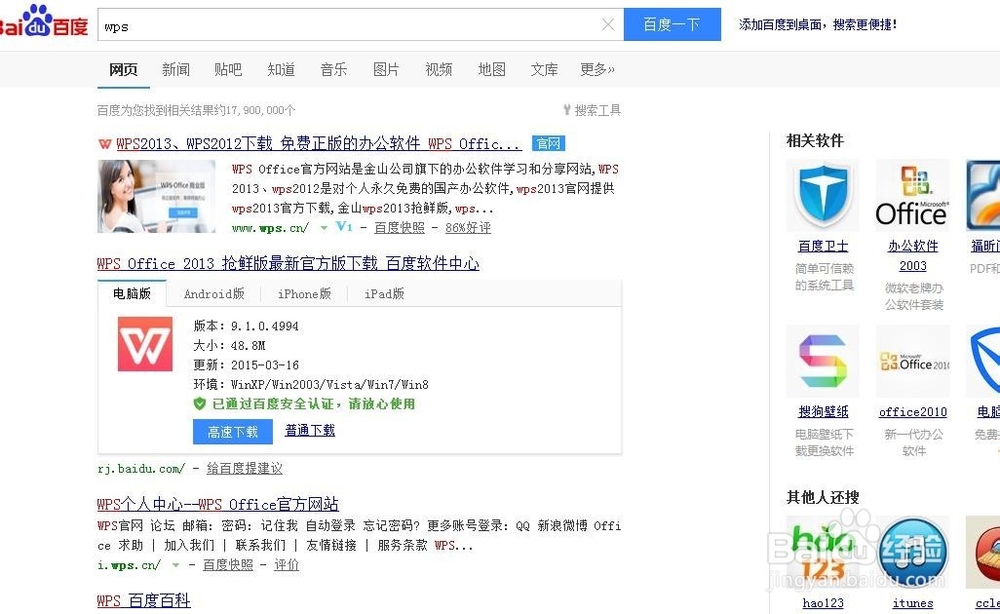The height and width of the screenshot is (614, 1000).
Task: Click the 普通下载 link
Action: [x=310, y=430]
